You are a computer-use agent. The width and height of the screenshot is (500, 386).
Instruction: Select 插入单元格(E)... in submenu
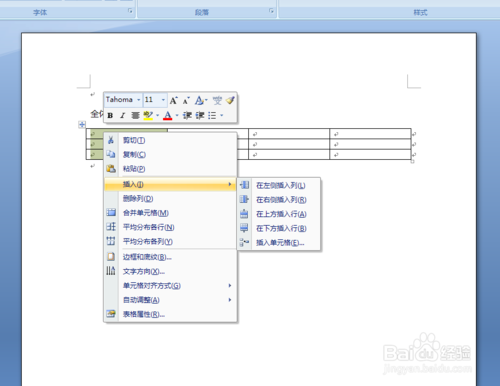click(x=279, y=243)
